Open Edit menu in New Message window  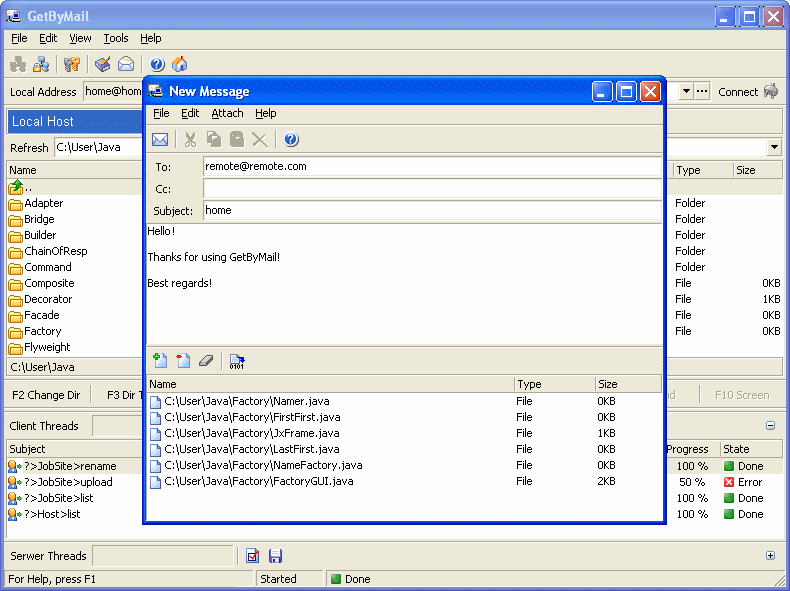[x=190, y=113]
